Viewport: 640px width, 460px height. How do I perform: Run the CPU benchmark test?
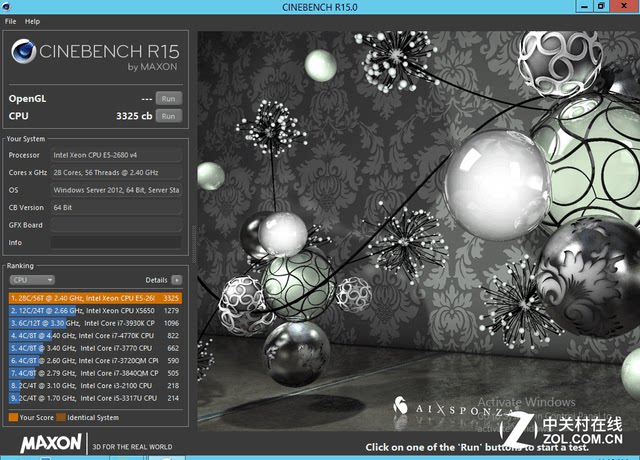pyautogui.click(x=168, y=116)
